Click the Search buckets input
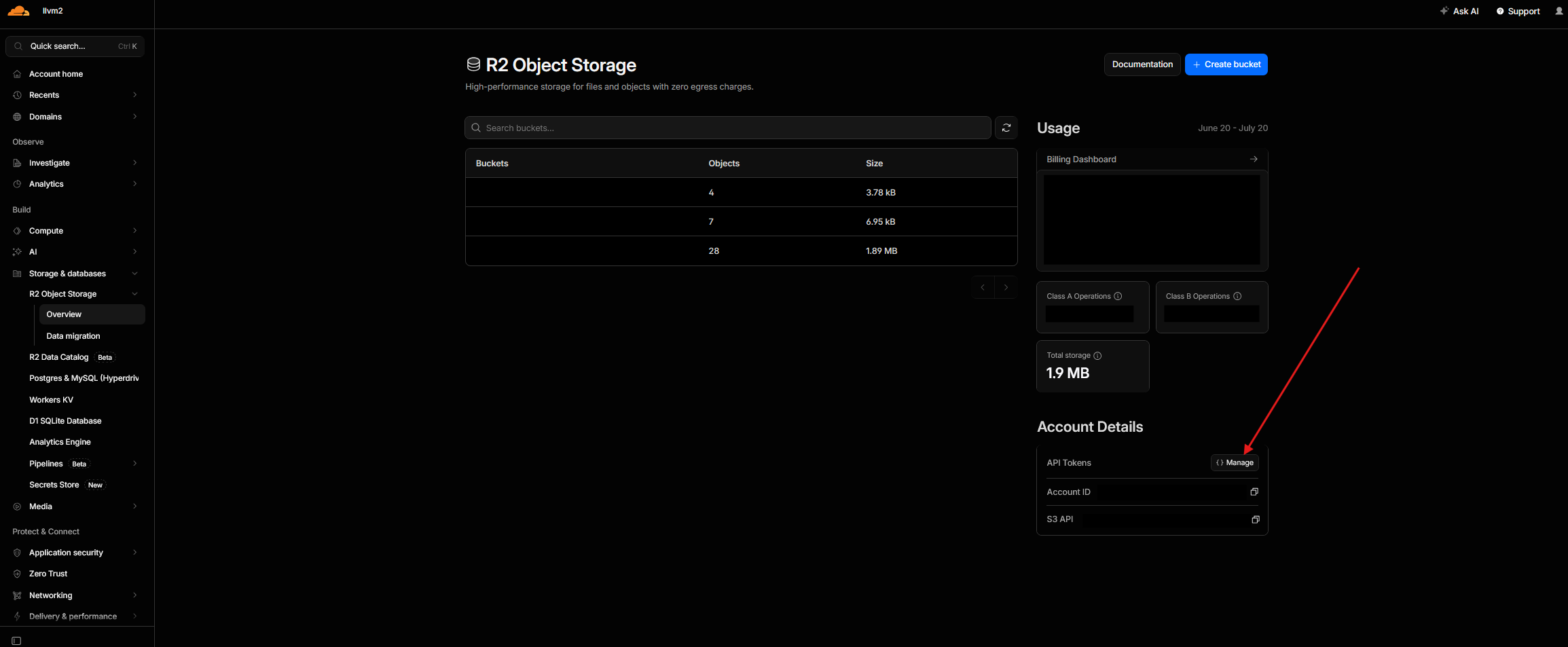1568x647 pixels. point(728,128)
